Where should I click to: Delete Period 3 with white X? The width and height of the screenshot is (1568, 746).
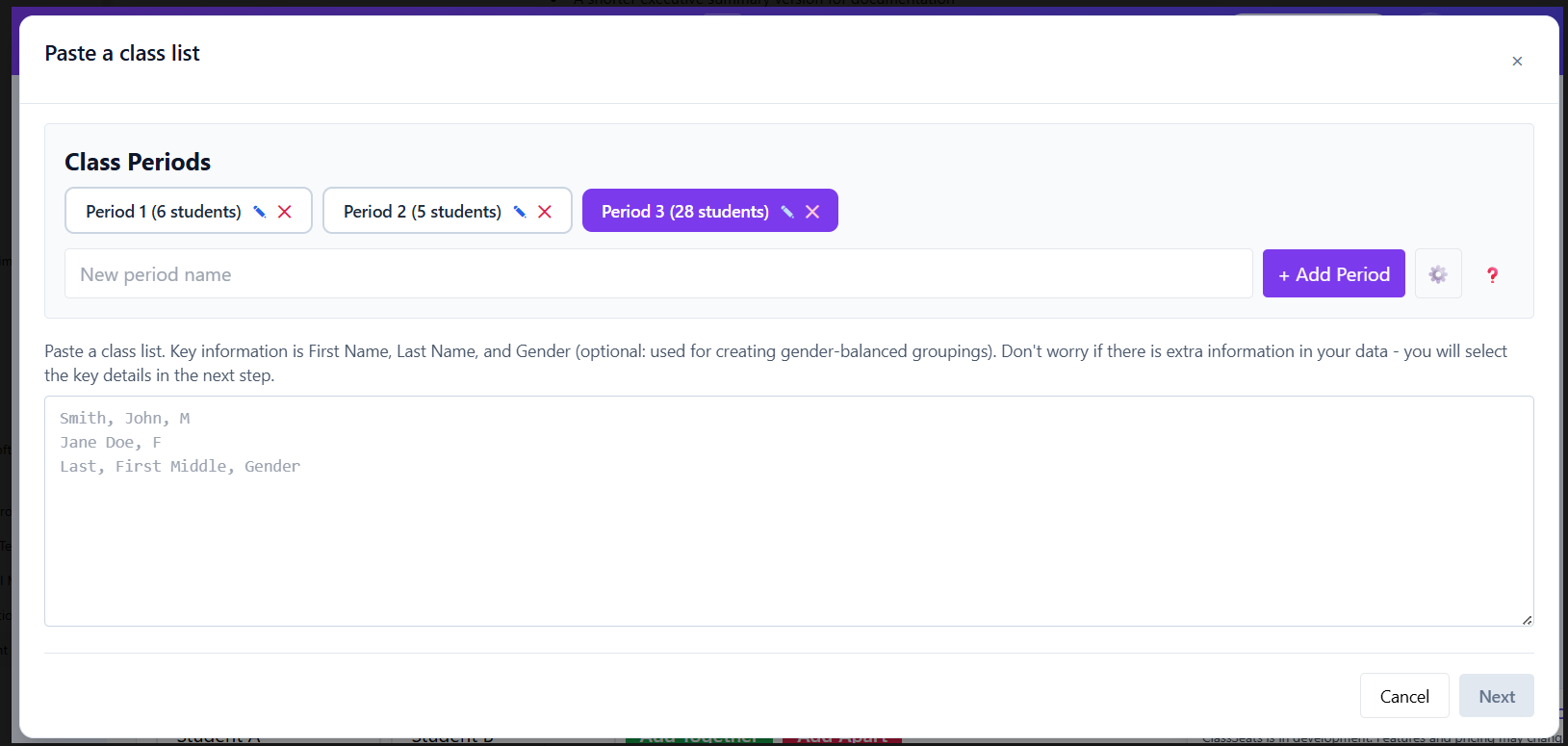tap(812, 212)
